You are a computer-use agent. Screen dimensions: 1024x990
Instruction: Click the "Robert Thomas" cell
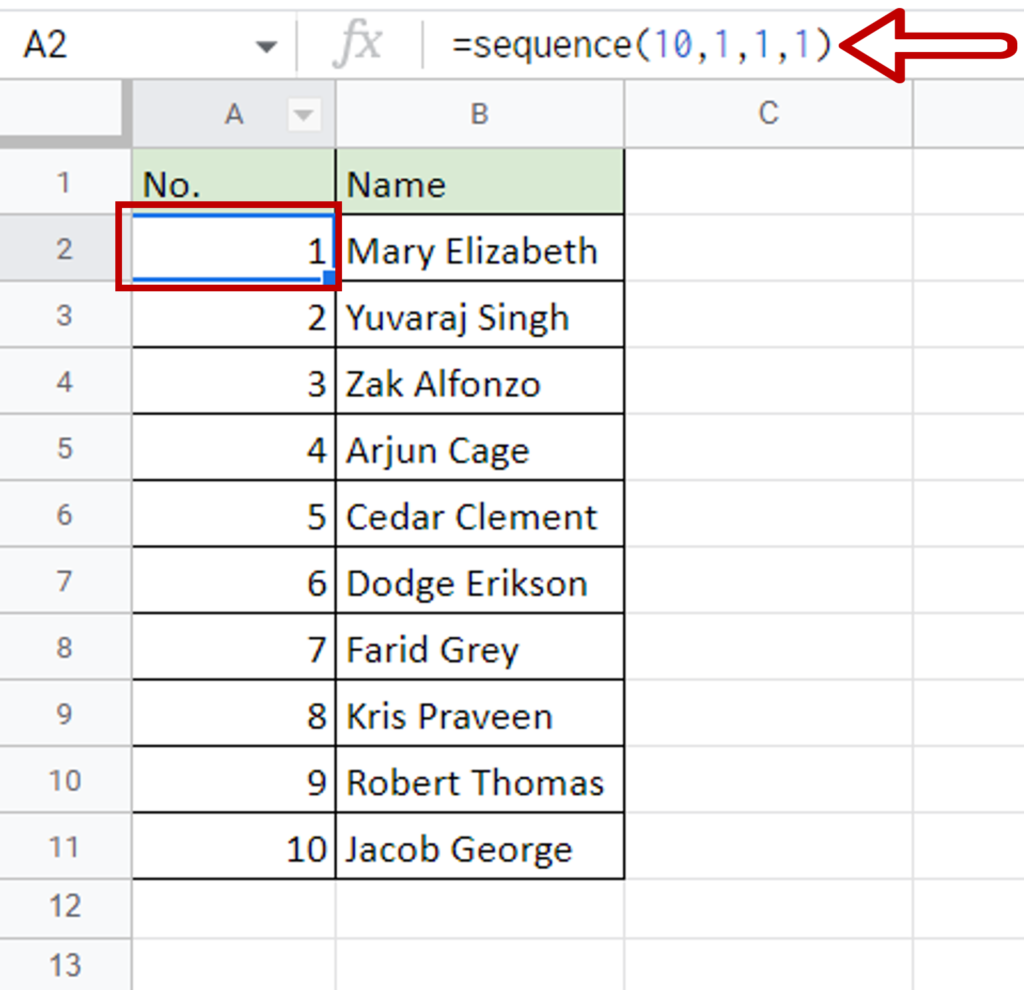480,780
